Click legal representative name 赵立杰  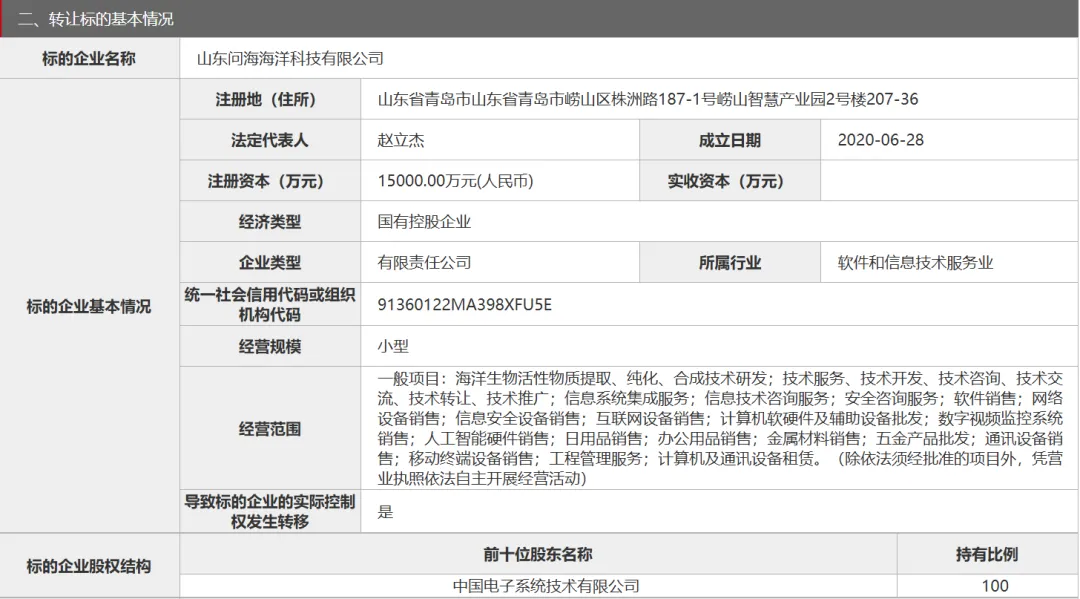point(401,140)
